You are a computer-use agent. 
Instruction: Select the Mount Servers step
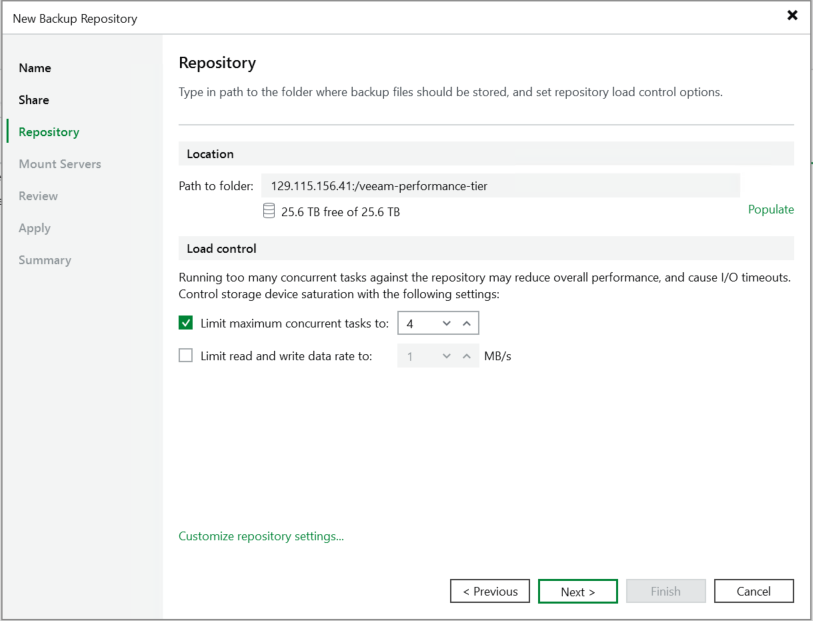pos(60,164)
